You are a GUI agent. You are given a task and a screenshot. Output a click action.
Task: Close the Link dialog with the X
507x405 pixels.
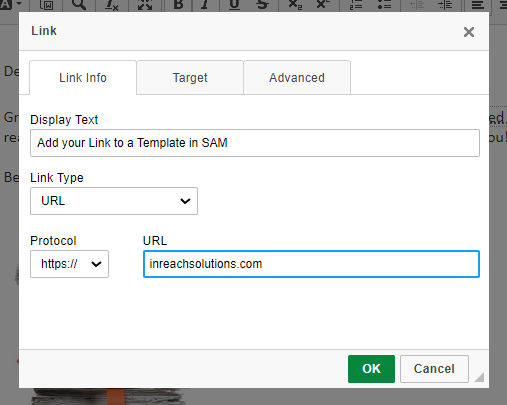[x=469, y=32]
